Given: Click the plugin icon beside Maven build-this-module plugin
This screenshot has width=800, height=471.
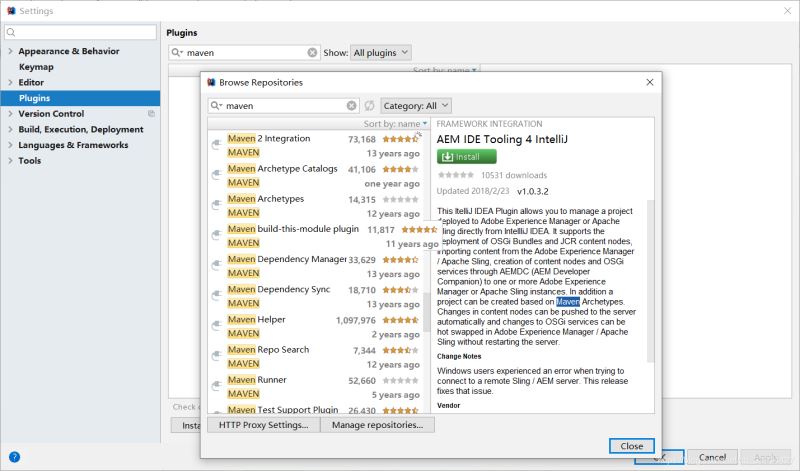Looking at the screenshot, I should 217,235.
